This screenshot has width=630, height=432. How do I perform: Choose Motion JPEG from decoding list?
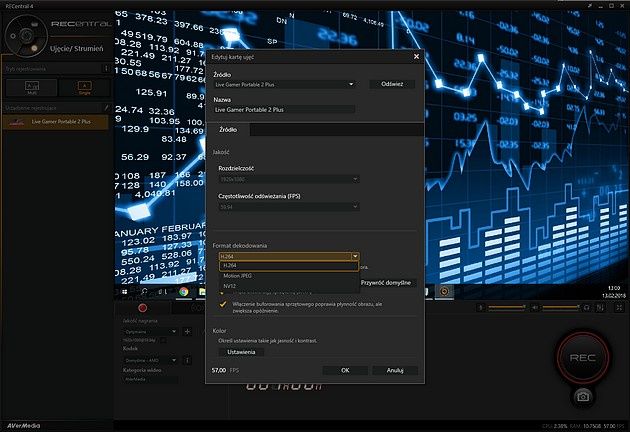tap(289, 276)
